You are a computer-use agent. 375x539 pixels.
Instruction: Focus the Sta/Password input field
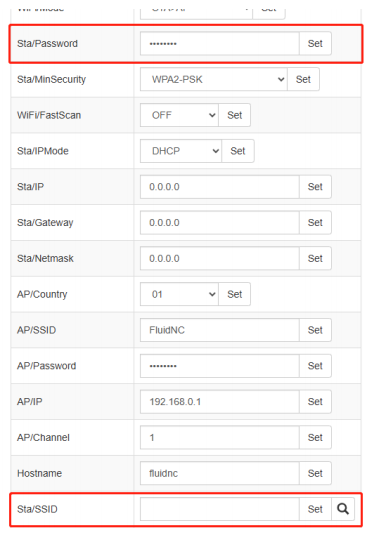click(x=220, y=44)
